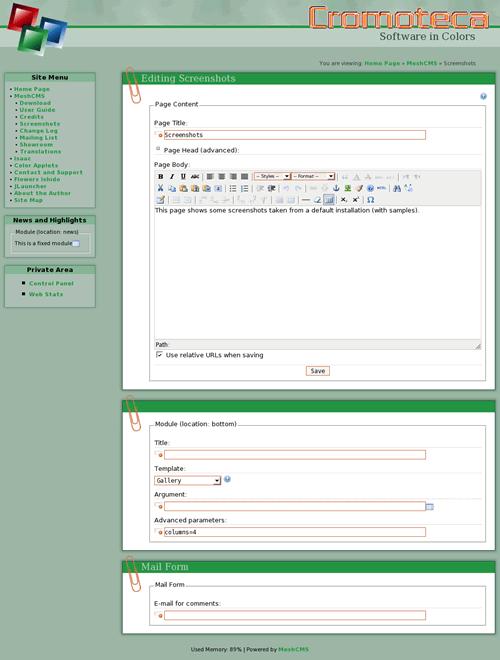Image resolution: width=500 pixels, height=660 pixels.
Task: Toggle Use relative URLs when saving checkbox
Action: coord(159,355)
